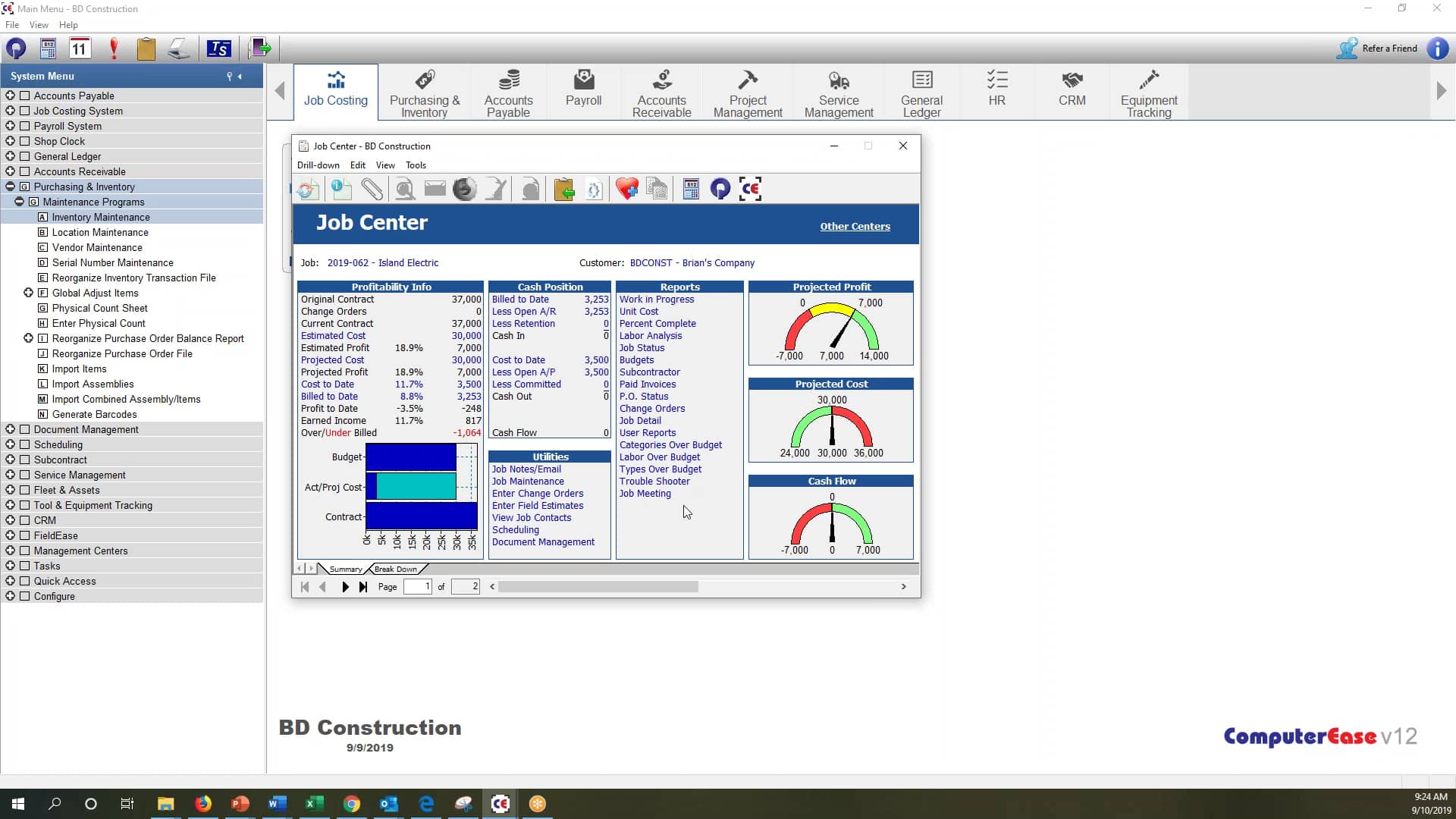Screen dimensions: 1456x819
Task: Click the horizontal scrollbar in Job Center
Action: pyautogui.click(x=598, y=587)
